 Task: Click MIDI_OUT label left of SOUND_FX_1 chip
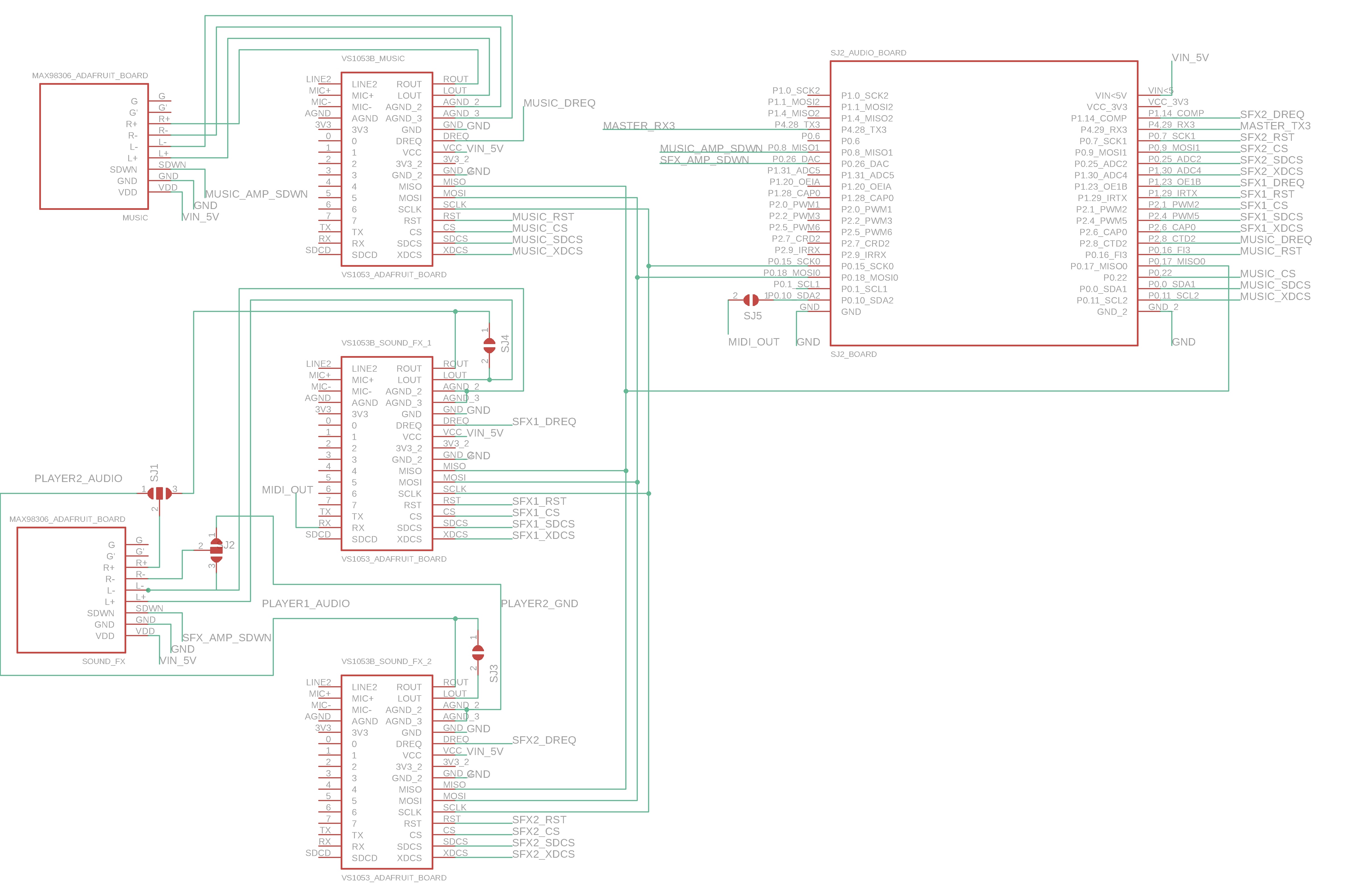287,490
